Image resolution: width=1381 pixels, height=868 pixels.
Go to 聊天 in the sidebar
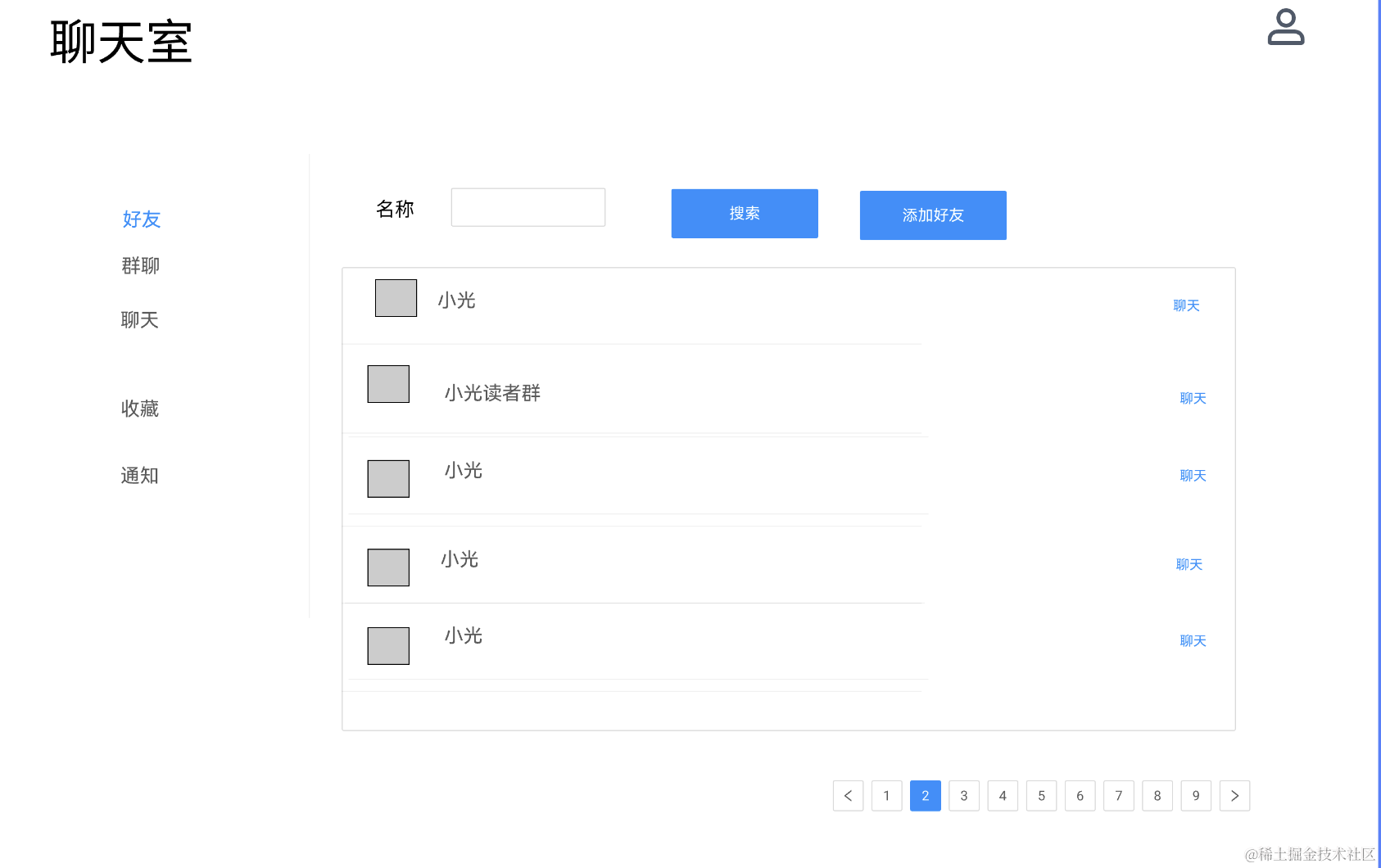139,320
